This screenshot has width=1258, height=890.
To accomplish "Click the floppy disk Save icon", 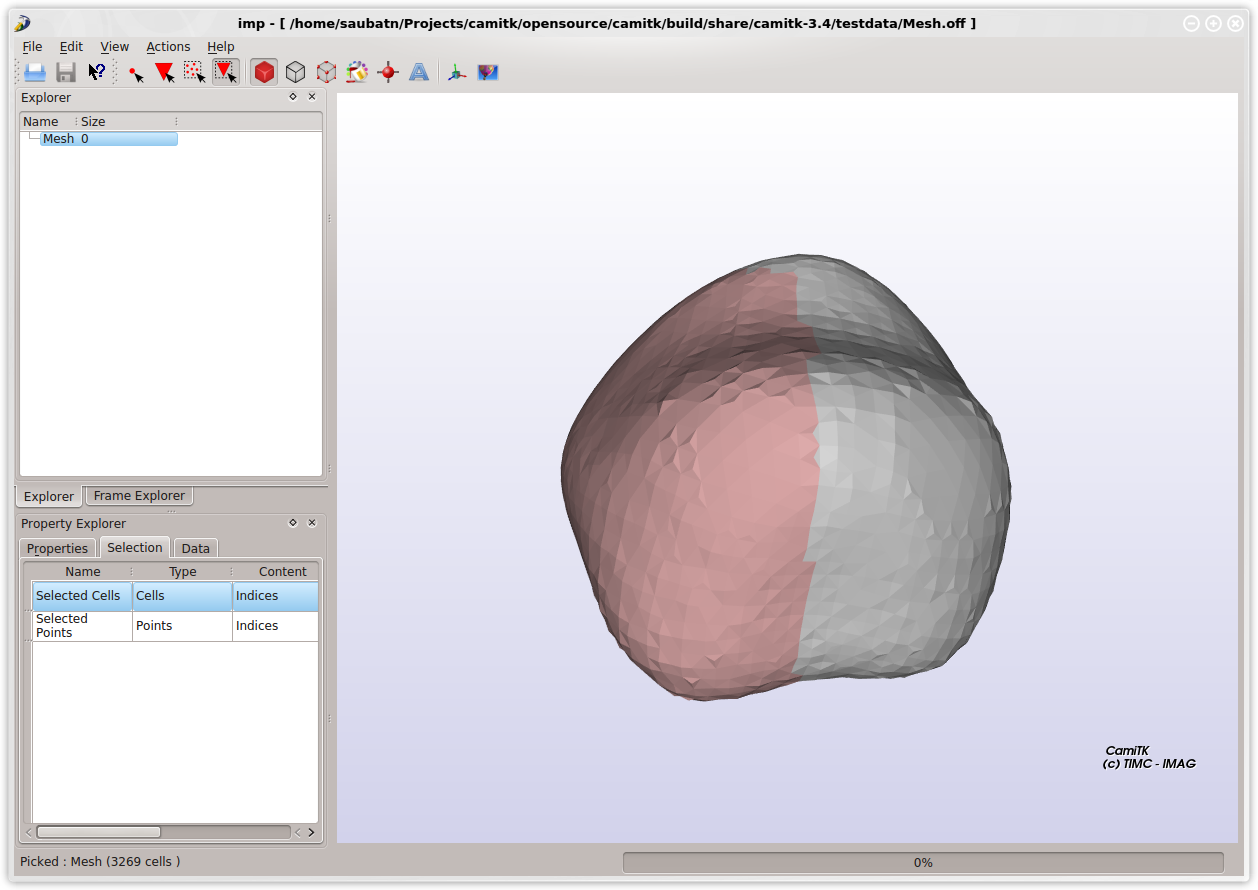I will coord(66,72).
